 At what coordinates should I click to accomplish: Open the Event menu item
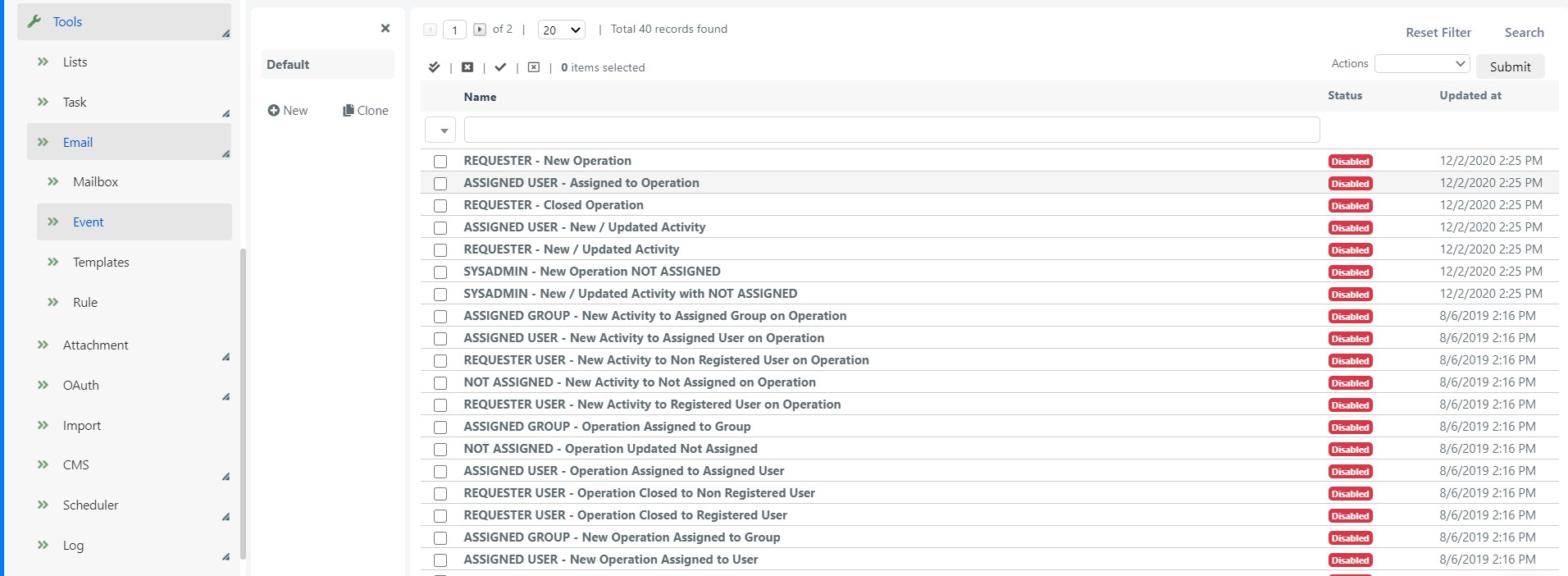tap(134, 222)
